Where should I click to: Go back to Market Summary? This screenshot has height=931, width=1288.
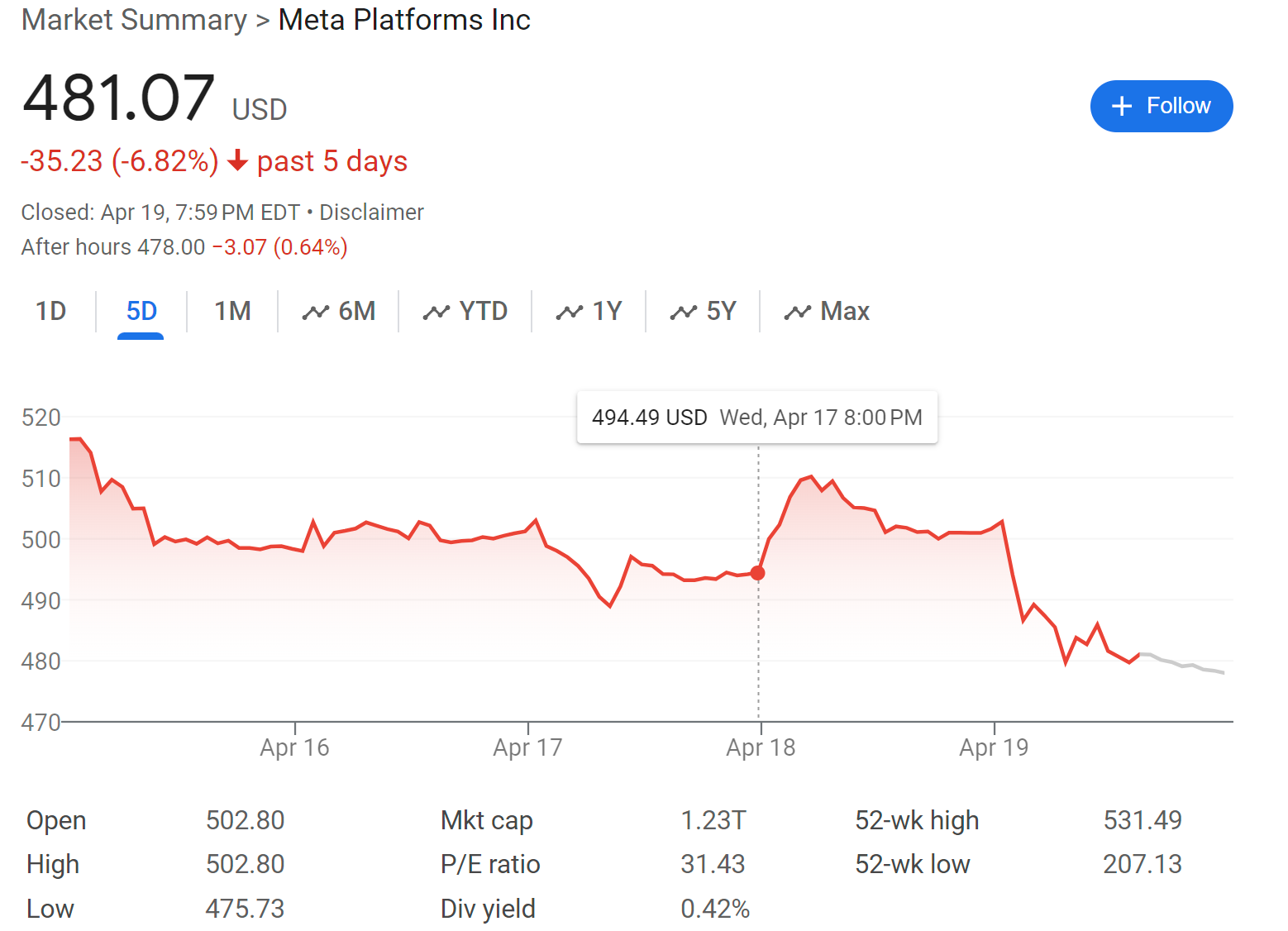click(134, 20)
